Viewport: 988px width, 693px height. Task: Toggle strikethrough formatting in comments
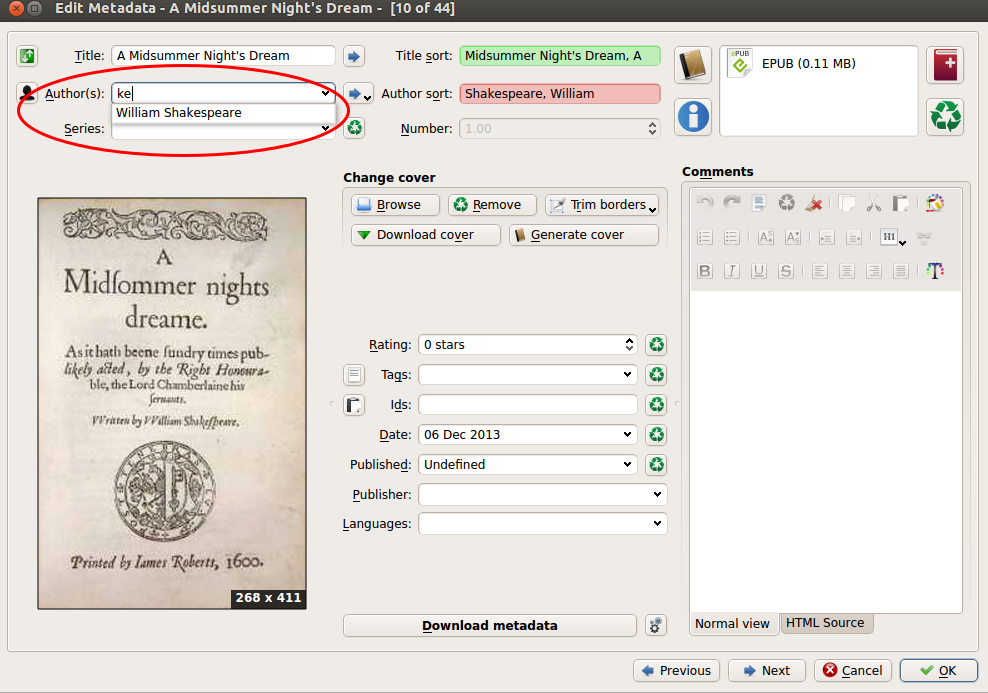786,271
